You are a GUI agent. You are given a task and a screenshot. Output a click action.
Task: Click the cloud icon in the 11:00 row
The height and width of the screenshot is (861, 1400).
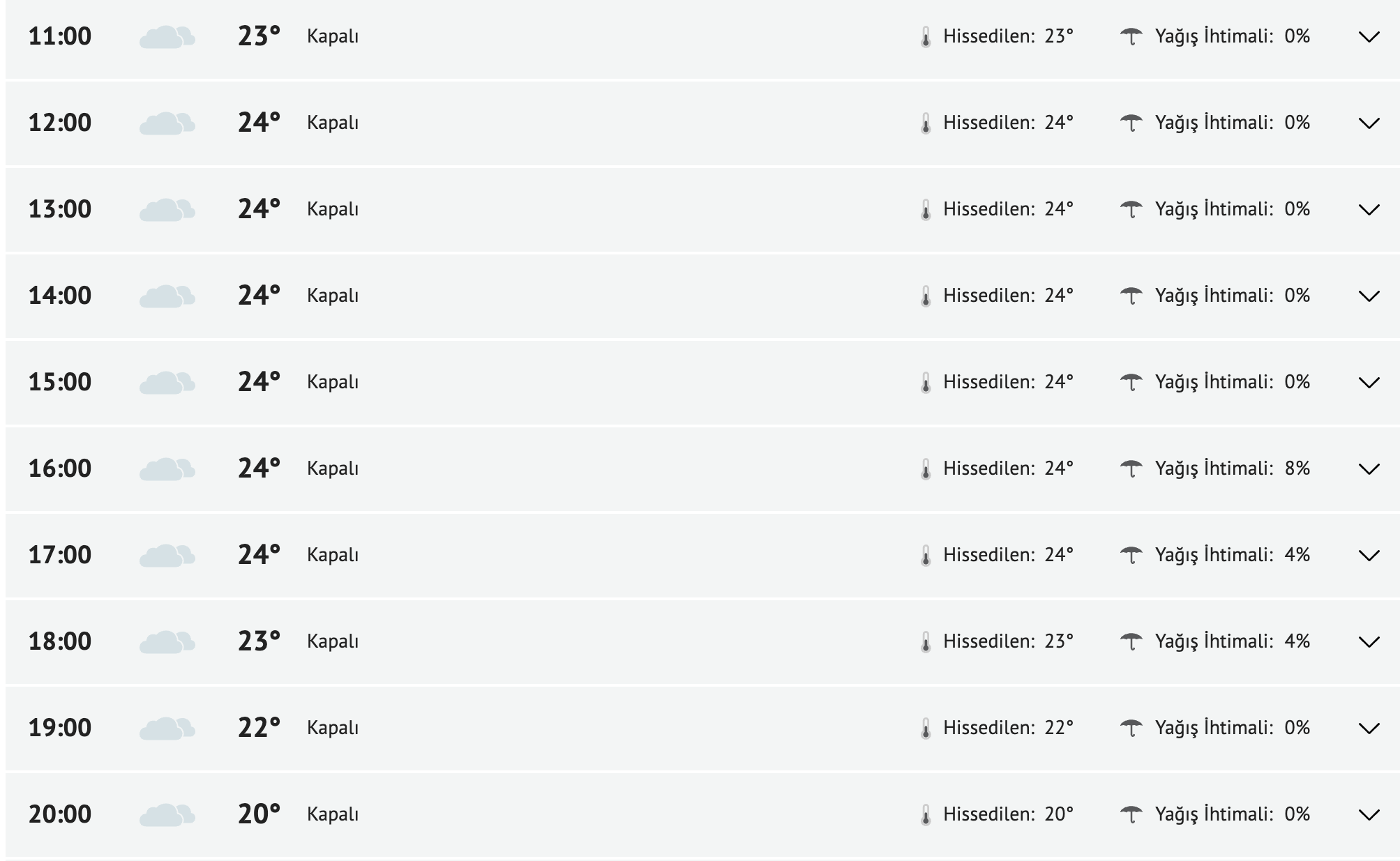pos(167,37)
